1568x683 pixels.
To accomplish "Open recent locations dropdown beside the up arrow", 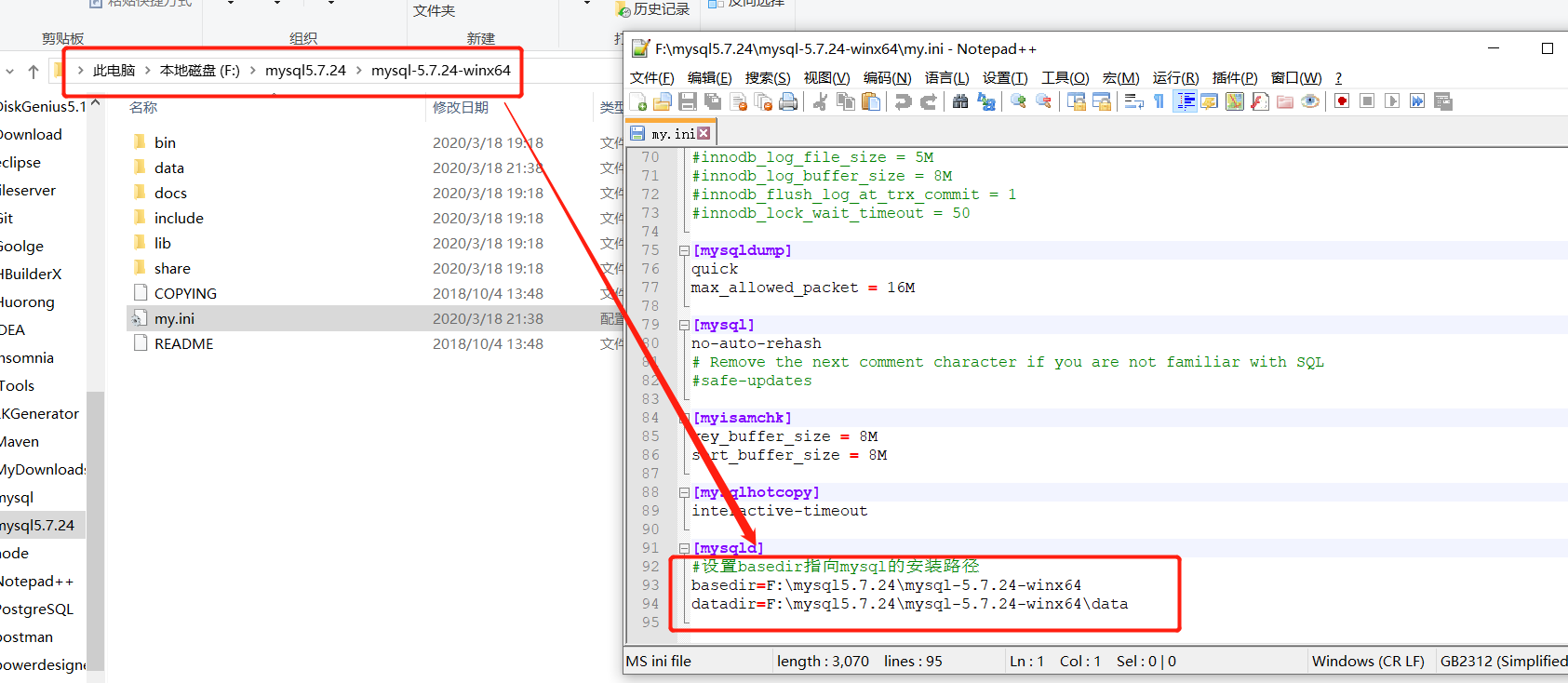I will 9,71.
